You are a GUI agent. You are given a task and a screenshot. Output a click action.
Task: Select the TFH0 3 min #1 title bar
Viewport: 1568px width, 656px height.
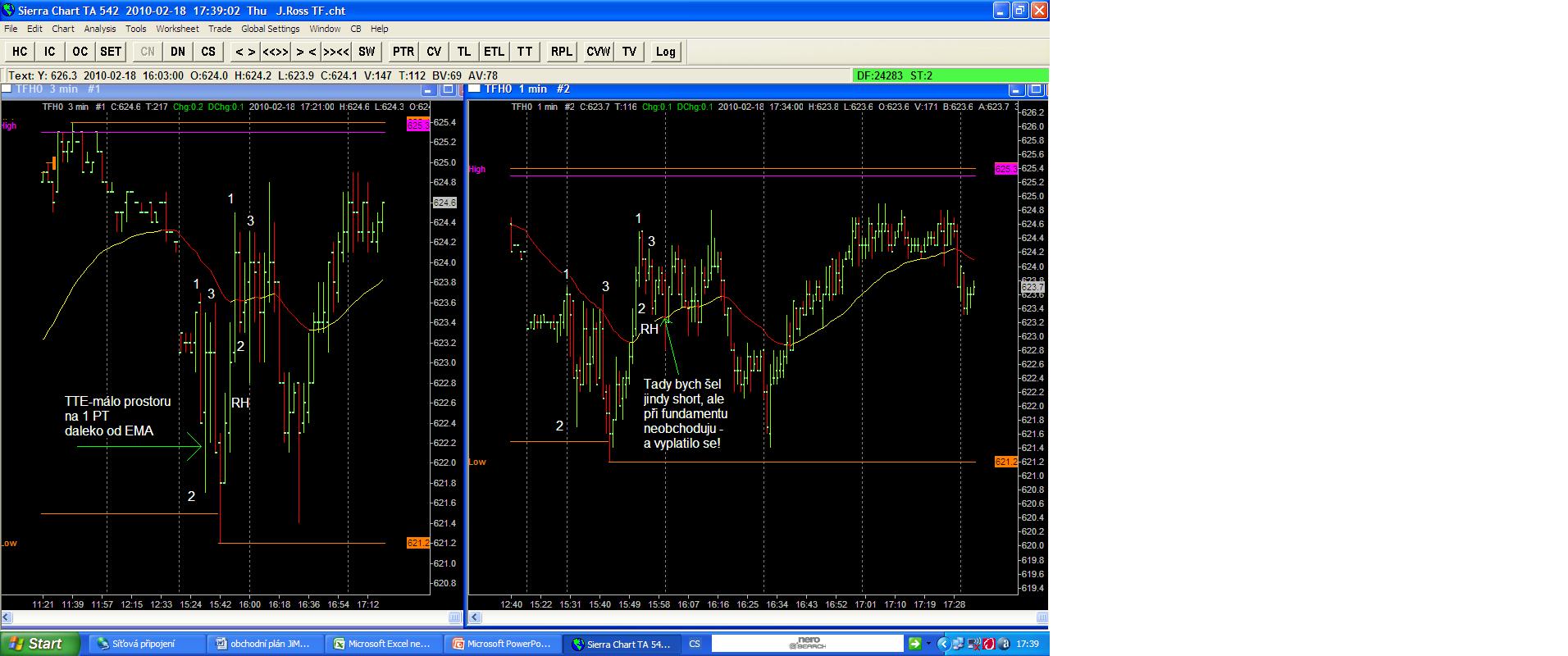tap(231, 89)
